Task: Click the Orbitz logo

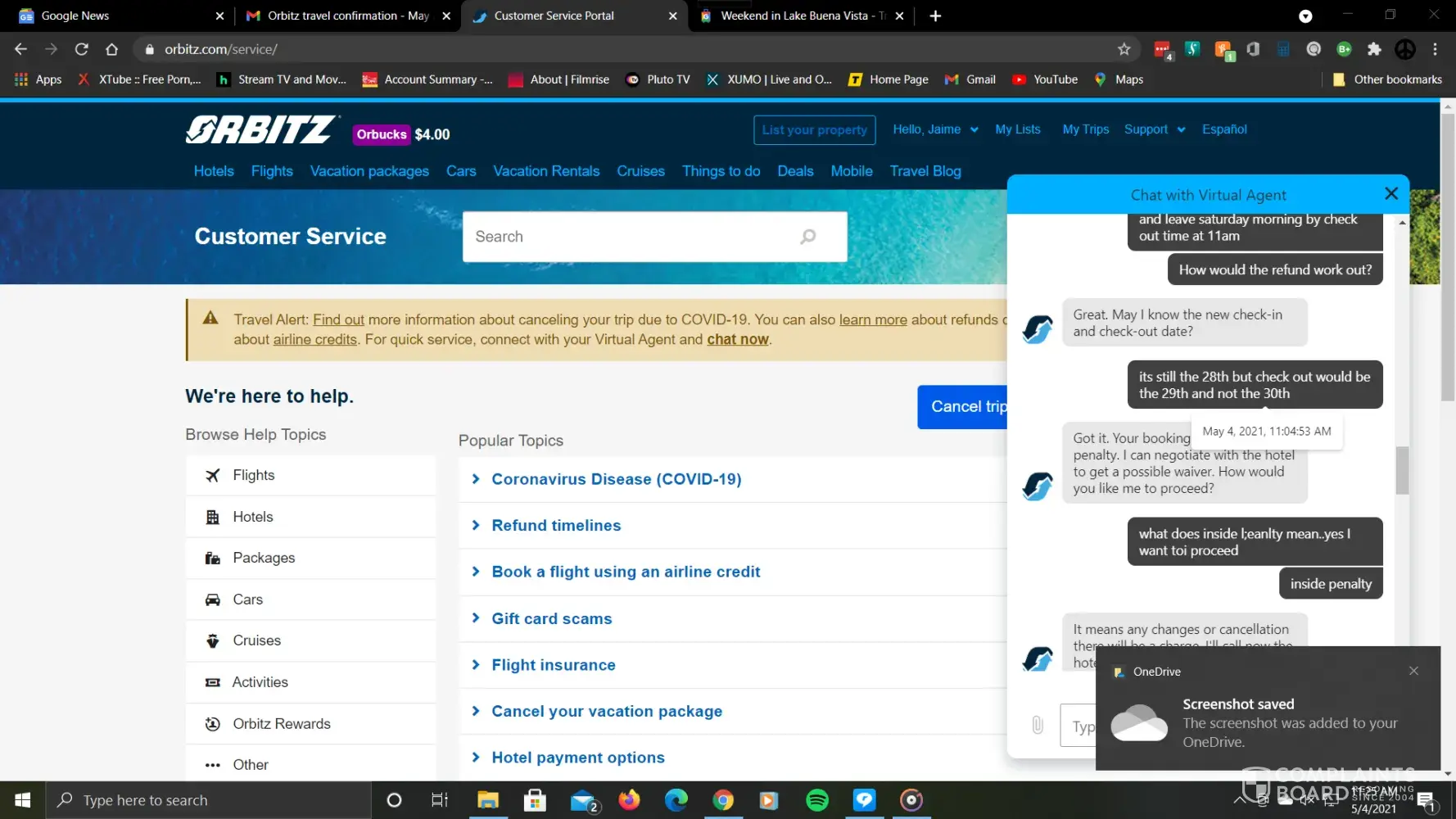Action: tap(261, 130)
